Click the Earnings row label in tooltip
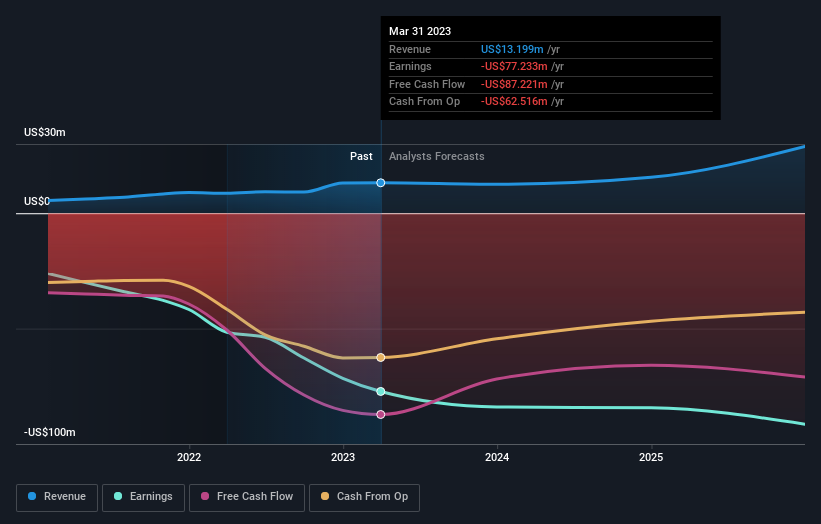 (x=410, y=66)
